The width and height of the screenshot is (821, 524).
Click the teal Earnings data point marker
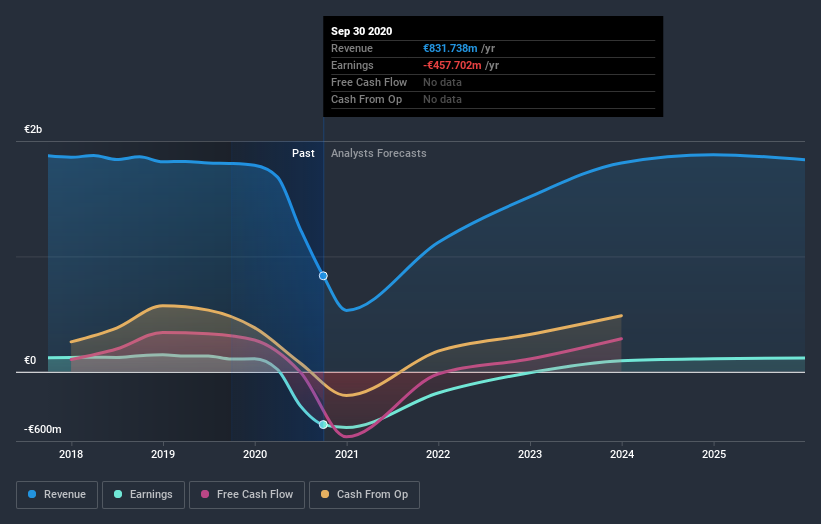[x=324, y=425]
